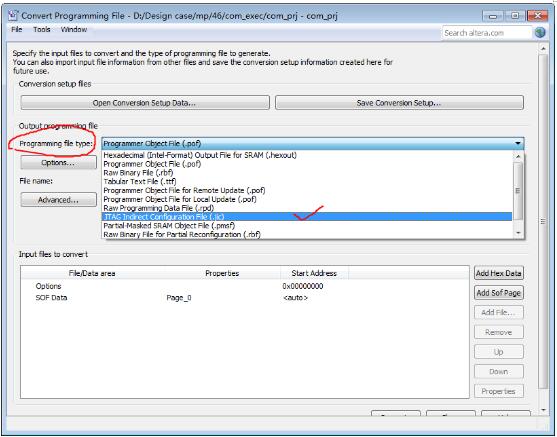Close the Convert Programming File window
Screen dimensions: 557x437
click(537, 16)
